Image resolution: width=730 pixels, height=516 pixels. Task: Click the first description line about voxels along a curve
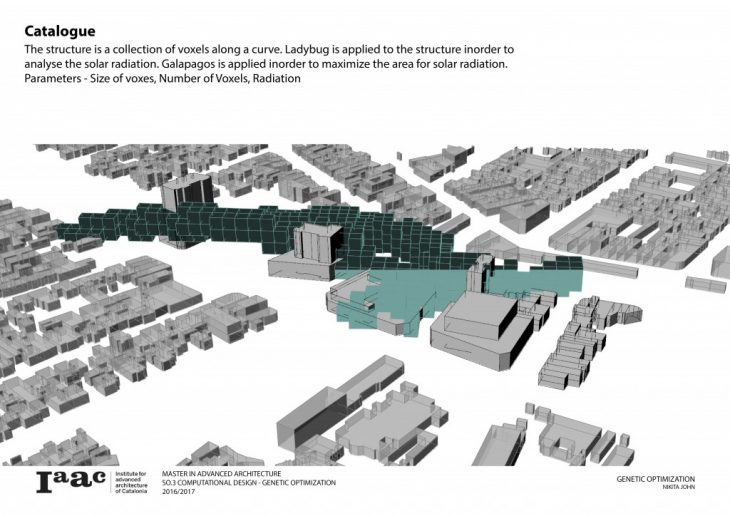270,49
